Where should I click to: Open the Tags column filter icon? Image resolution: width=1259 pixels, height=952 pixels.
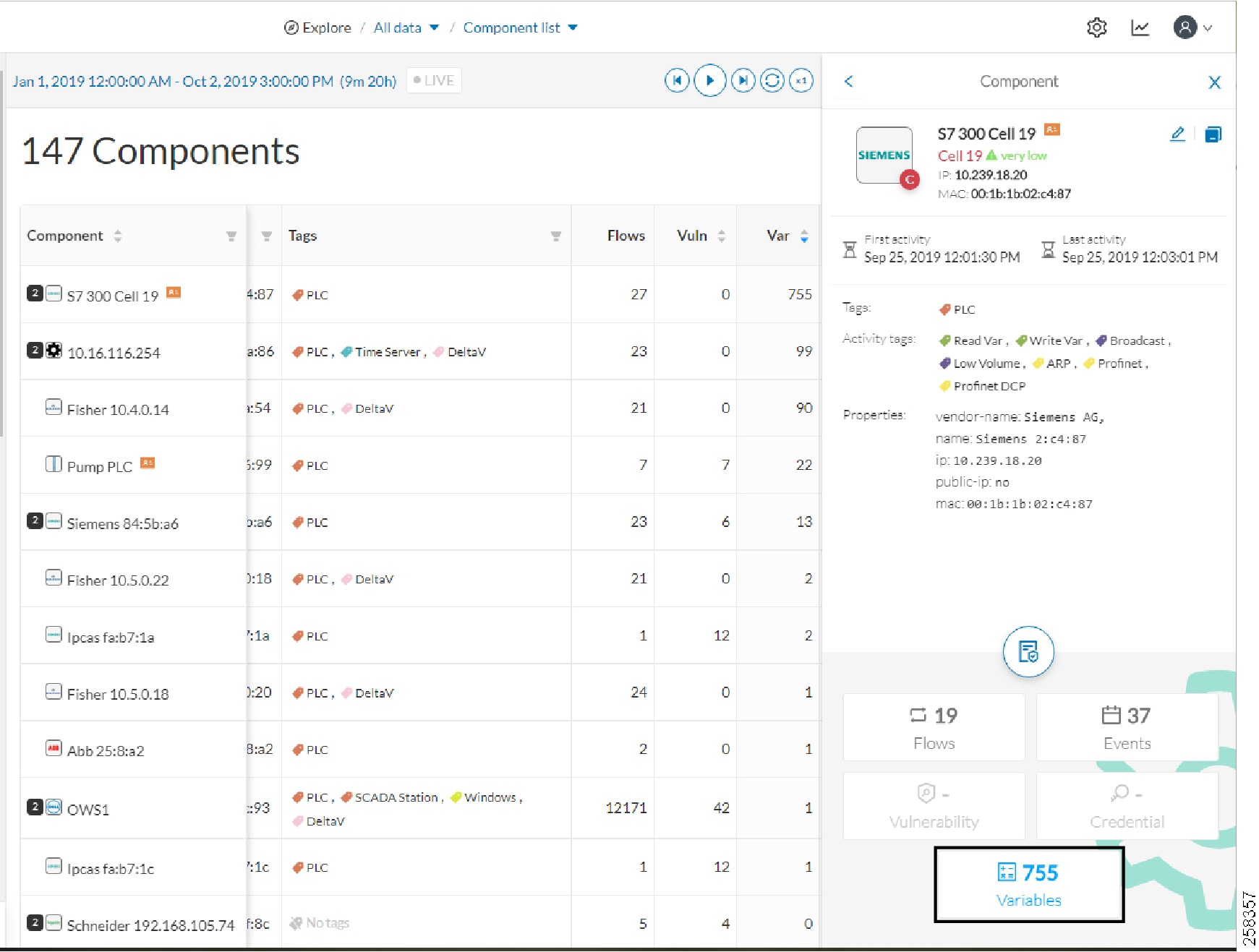pos(555,236)
